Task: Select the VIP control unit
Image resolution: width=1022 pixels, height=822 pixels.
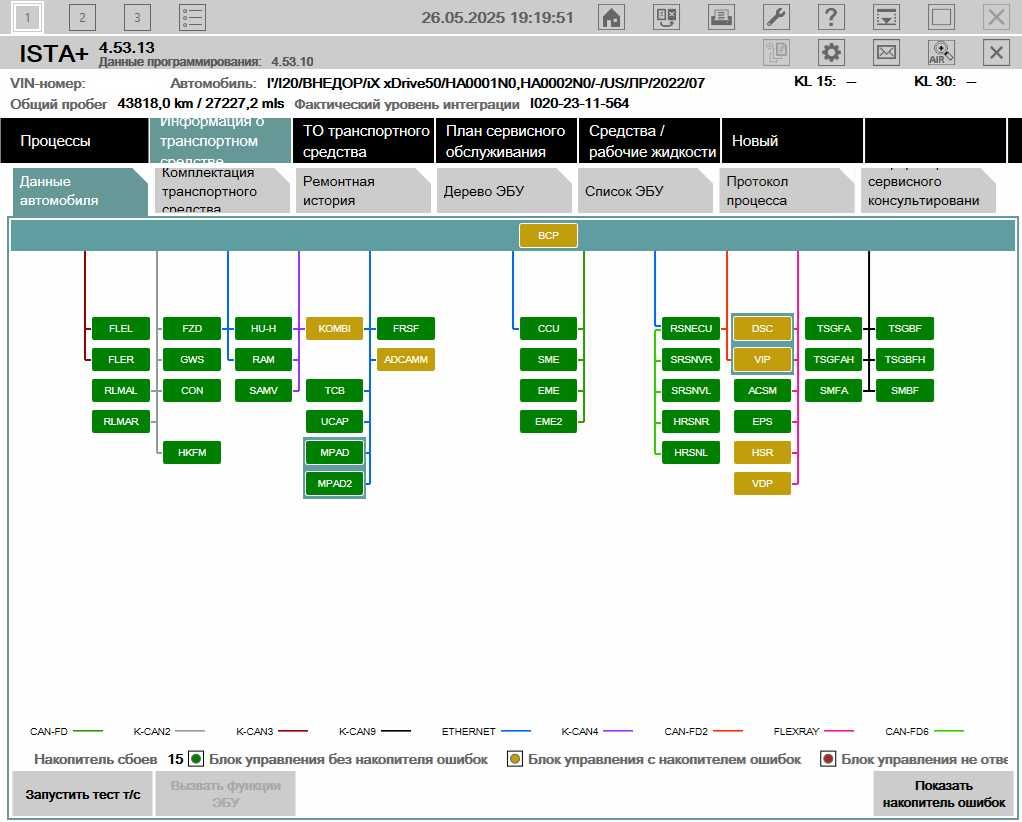Action: [762, 359]
